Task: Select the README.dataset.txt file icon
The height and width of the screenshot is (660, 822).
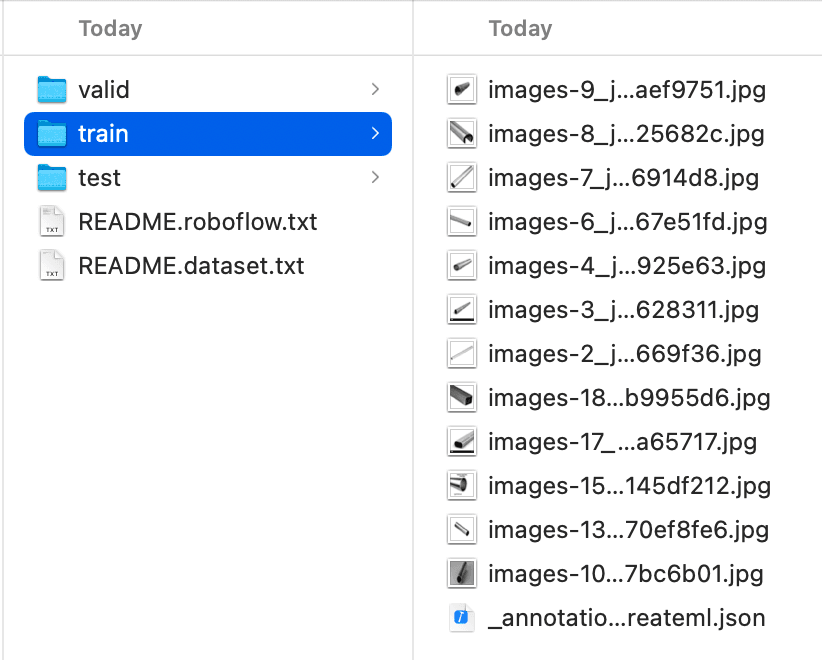Action: click(x=52, y=265)
